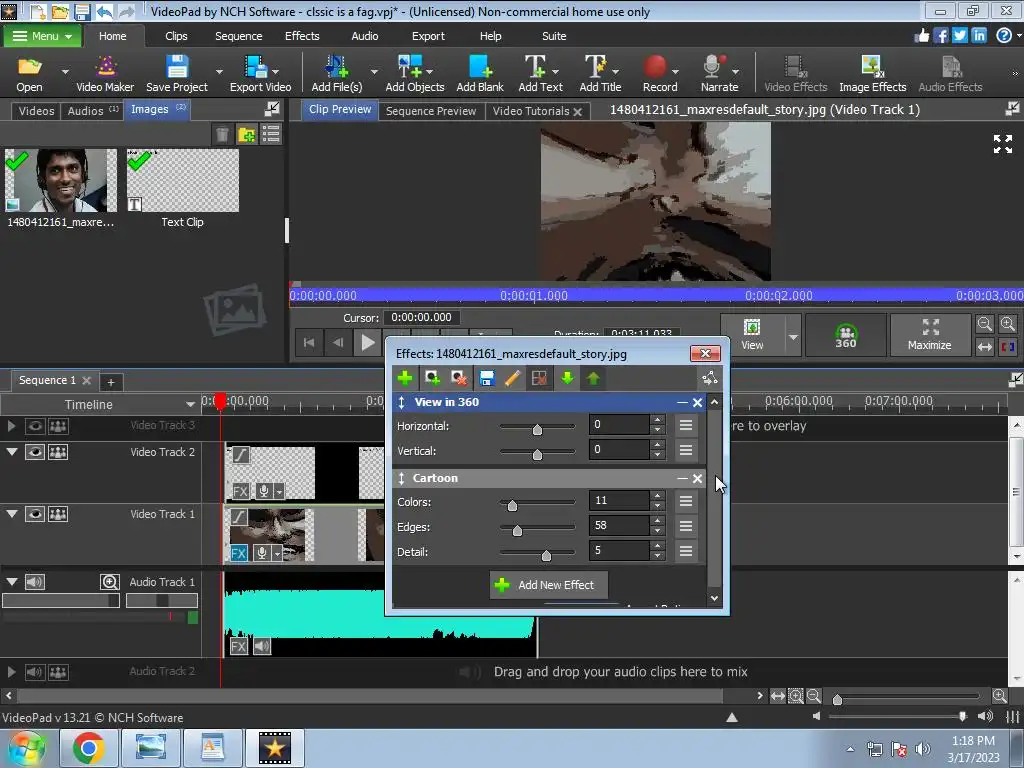Screen dimensions: 1024x768
Task: Switch to the Sequence ribbon tab
Action: (x=238, y=36)
